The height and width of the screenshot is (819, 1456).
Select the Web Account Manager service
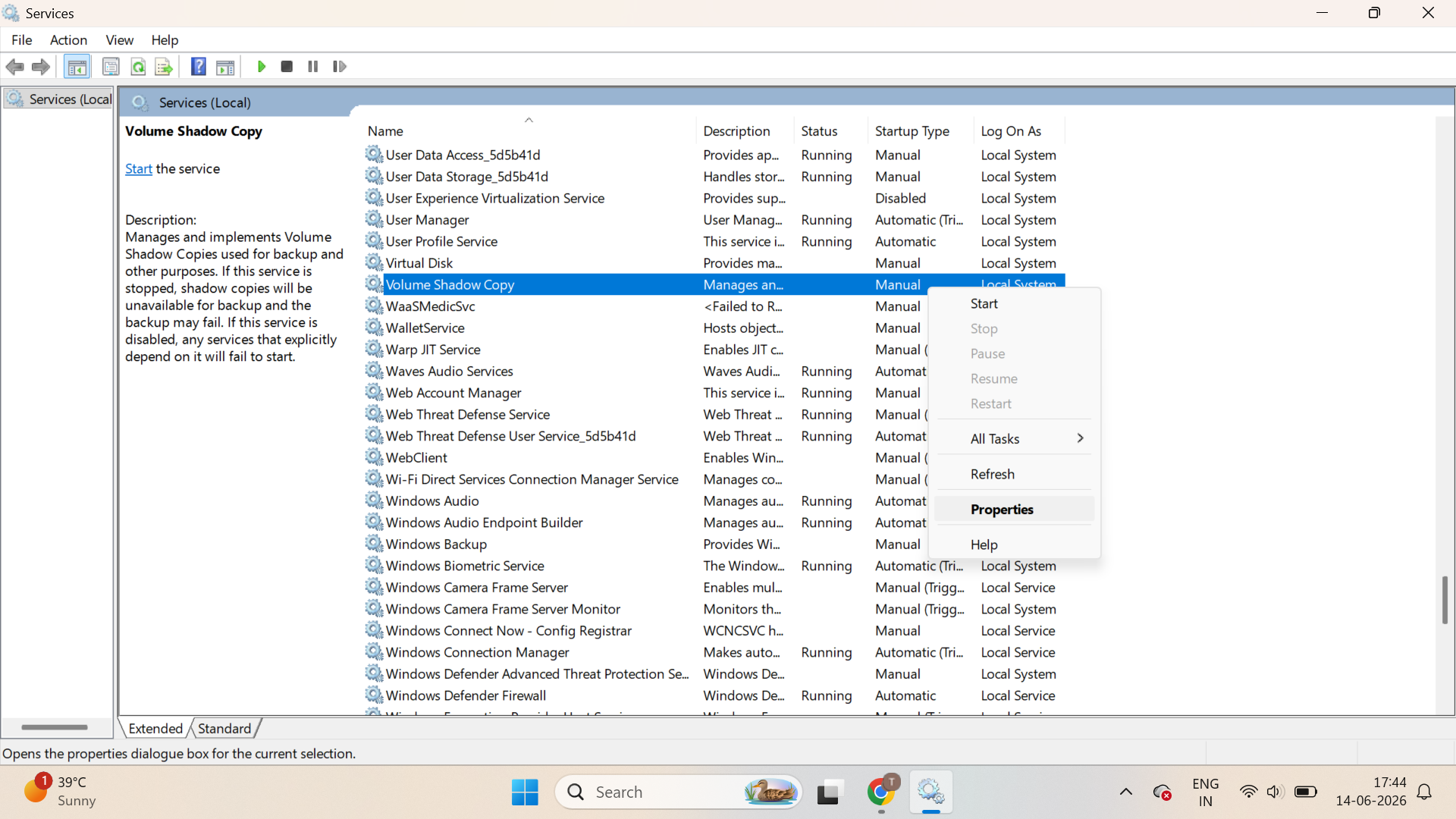click(x=645, y=393)
